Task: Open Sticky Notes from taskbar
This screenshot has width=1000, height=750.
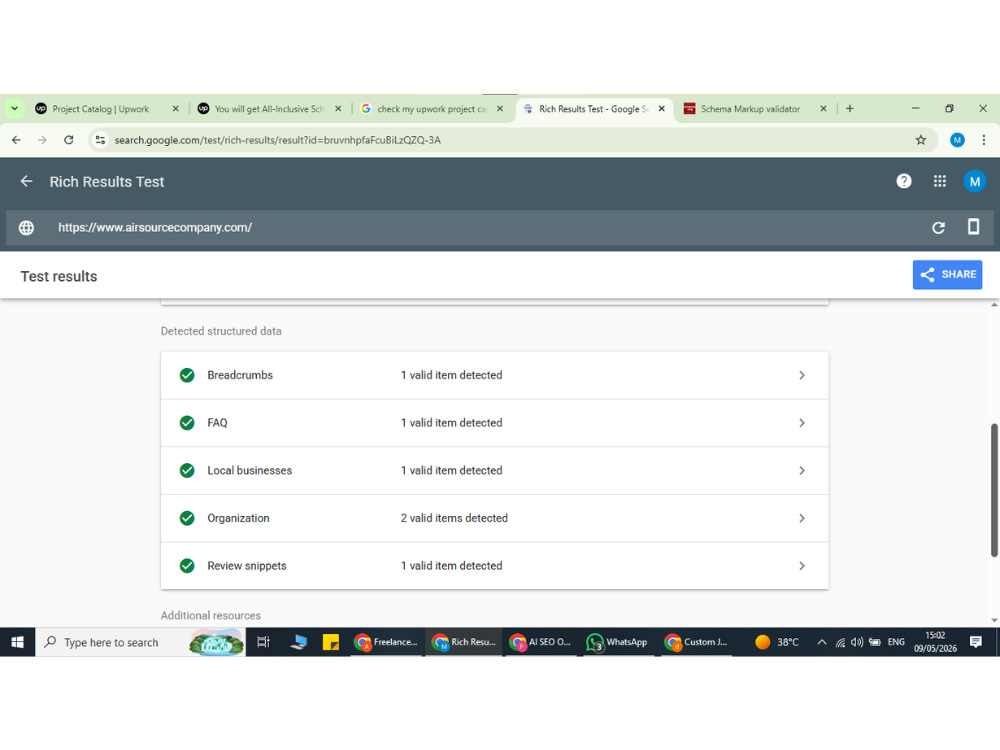Action: 330,642
